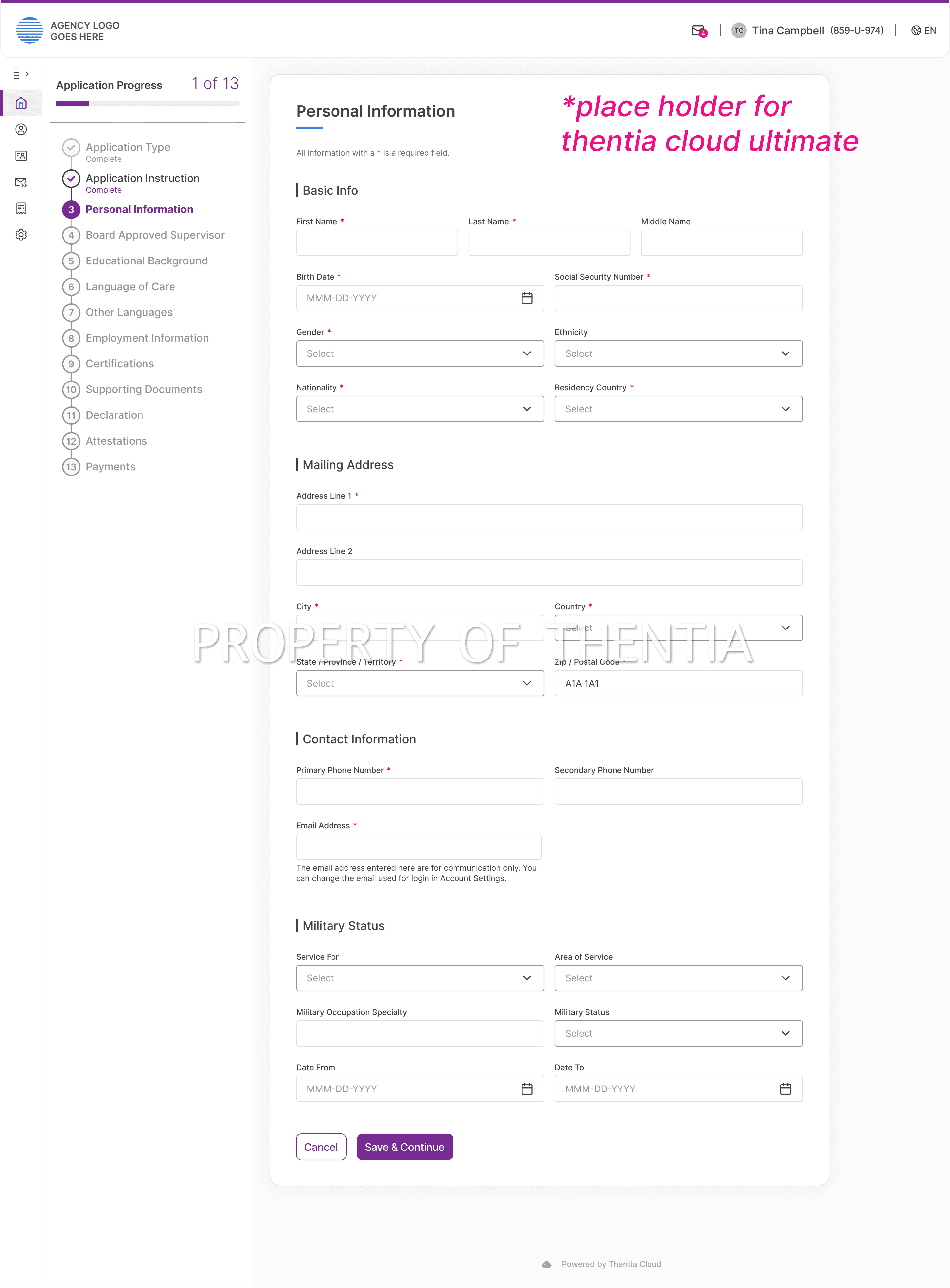
Task: Go to Home via sidebar house icon
Action: point(21,104)
